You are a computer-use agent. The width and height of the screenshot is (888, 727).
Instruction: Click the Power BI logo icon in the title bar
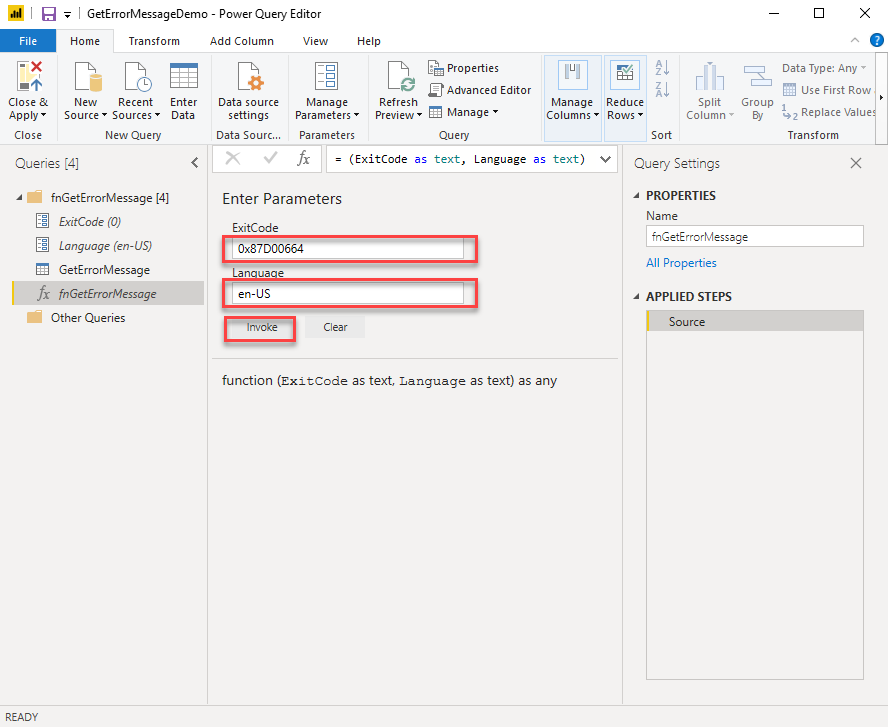tap(16, 14)
